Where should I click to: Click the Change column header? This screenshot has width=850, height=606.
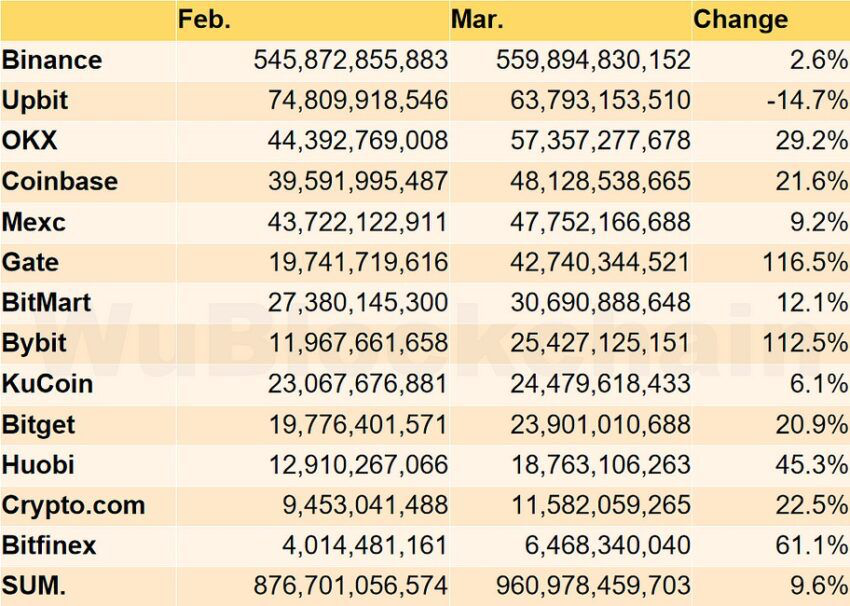(x=740, y=20)
